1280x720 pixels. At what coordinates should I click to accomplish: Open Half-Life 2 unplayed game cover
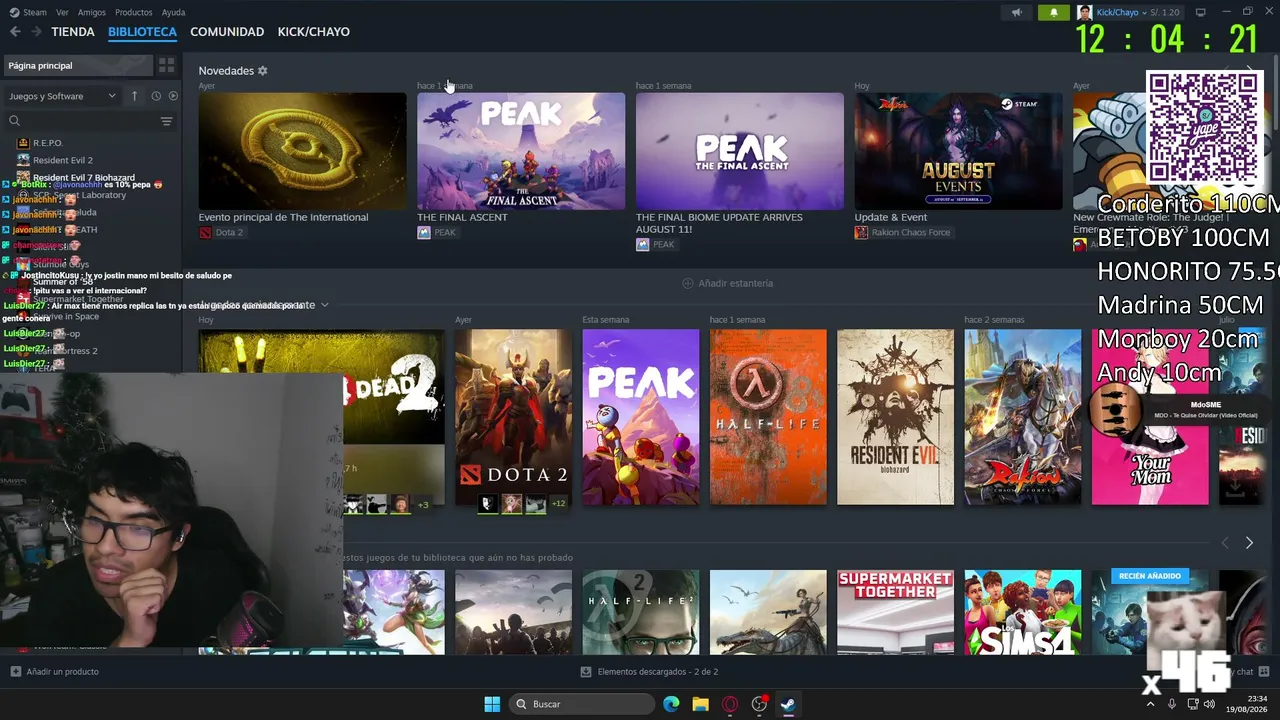(641, 612)
